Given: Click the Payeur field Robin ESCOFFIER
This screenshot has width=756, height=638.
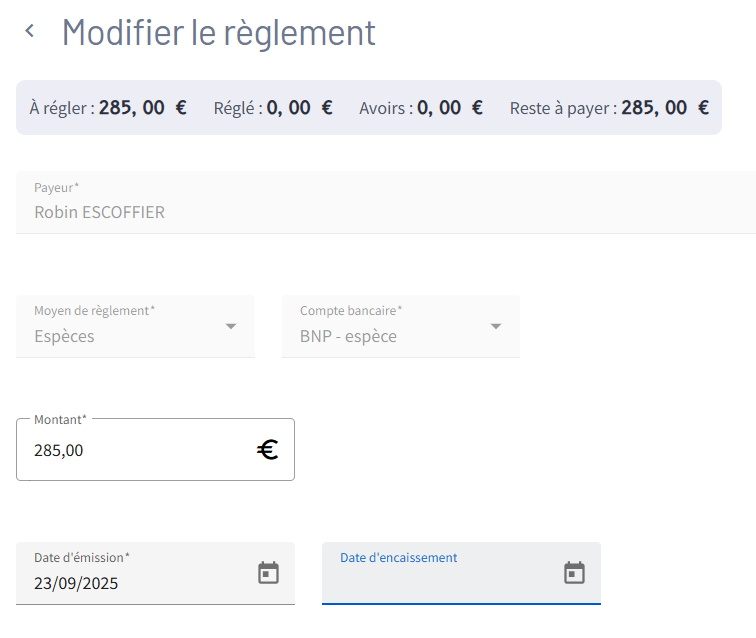Looking at the screenshot, I should [99, 212].
